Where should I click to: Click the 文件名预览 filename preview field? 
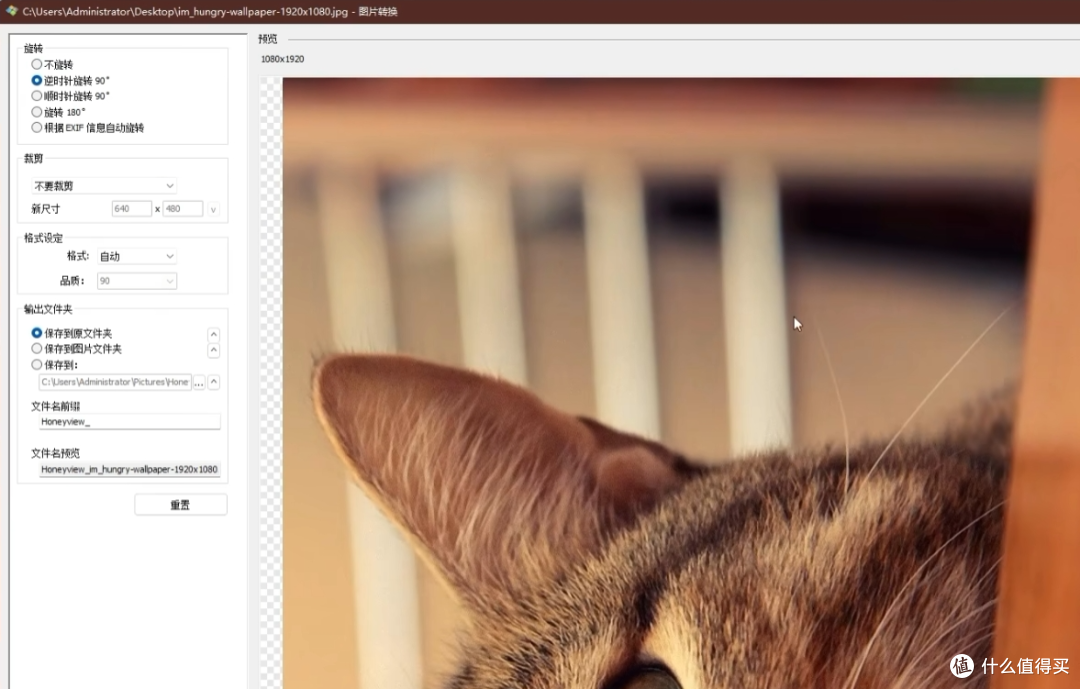pyautogui.click(x=129, y=469)
